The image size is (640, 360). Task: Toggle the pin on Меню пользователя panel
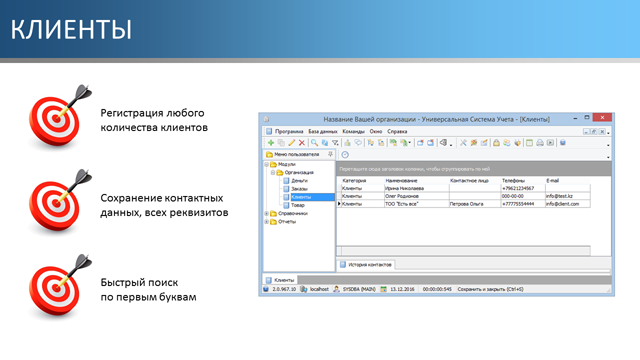330,154
